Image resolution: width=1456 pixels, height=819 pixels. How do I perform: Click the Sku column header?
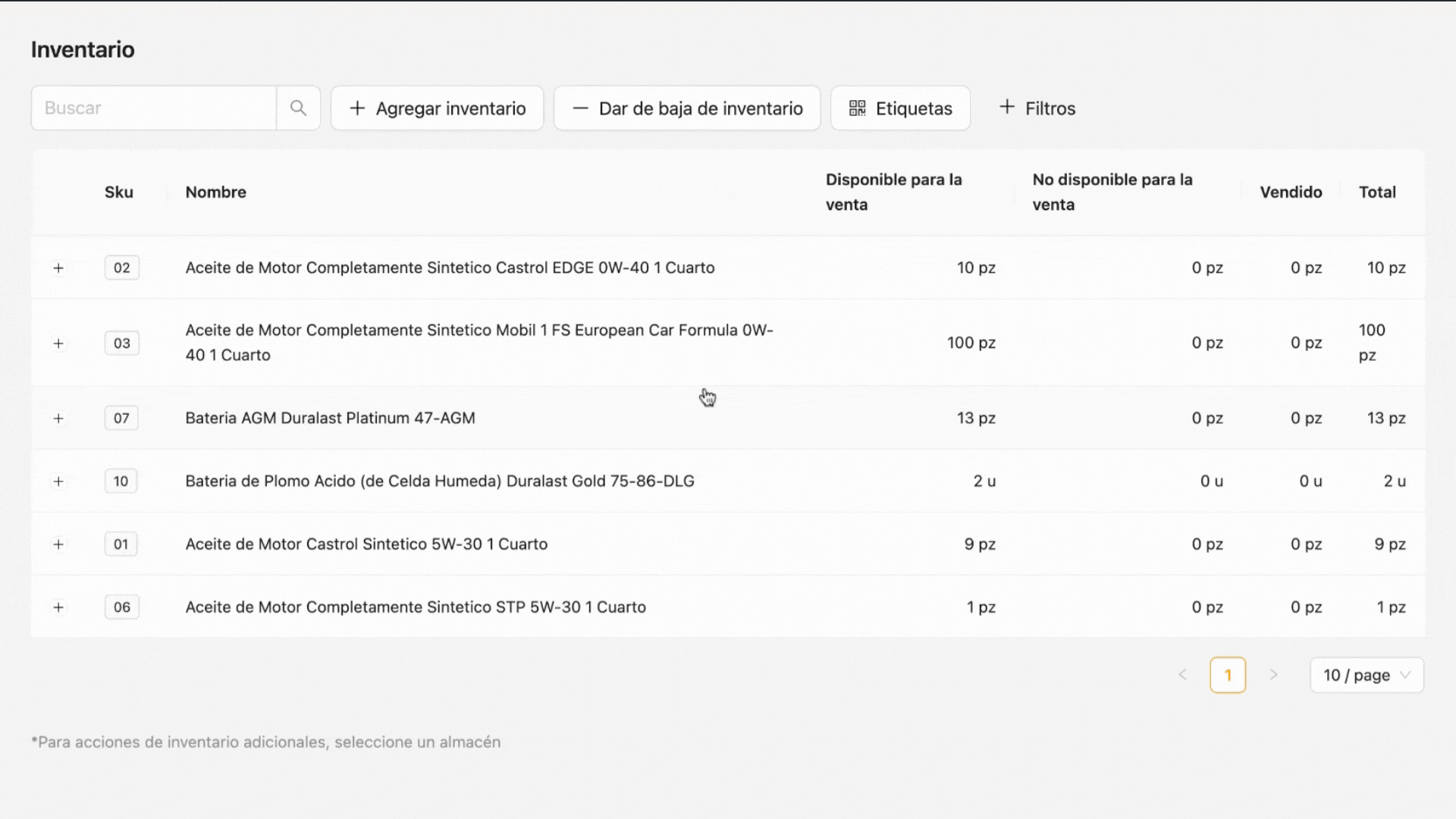(x=119, y=192)
